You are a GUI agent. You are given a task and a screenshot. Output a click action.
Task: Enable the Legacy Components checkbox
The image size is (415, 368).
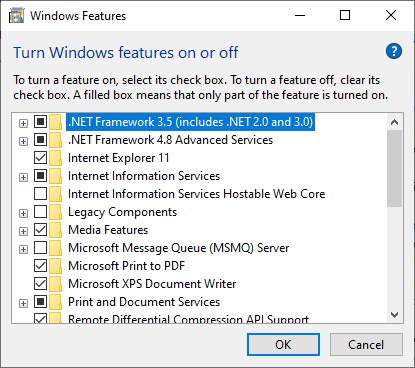(40, 212)
